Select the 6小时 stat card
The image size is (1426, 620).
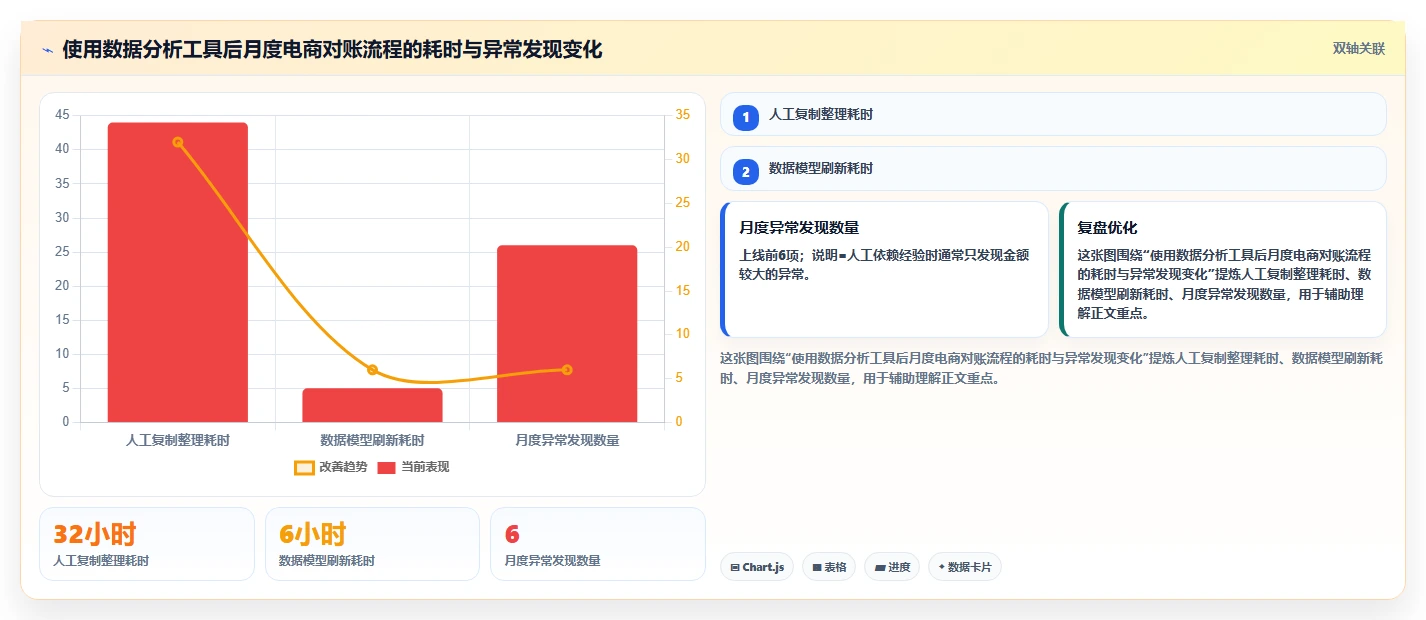coord(372,544)
